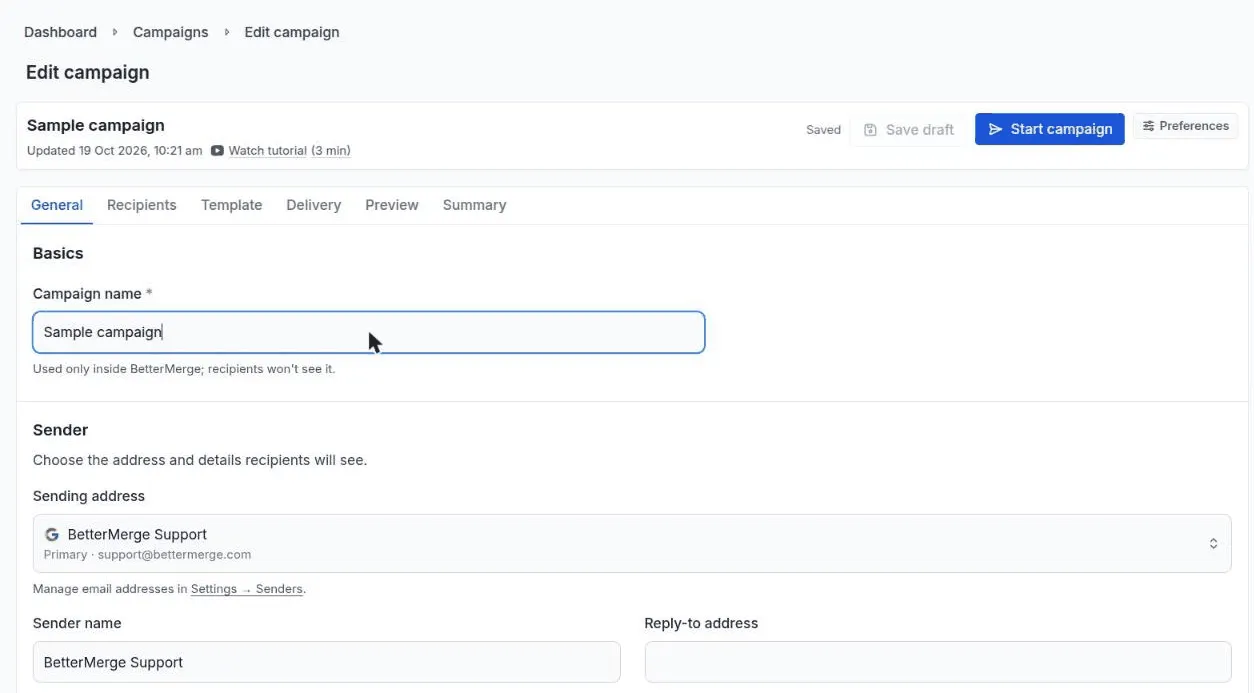The width and height of the screenshot is (1254, 693).
Task: Navigate to Dashboard breadcrumb
Action: pyautogui.click(x=60, y=32)
